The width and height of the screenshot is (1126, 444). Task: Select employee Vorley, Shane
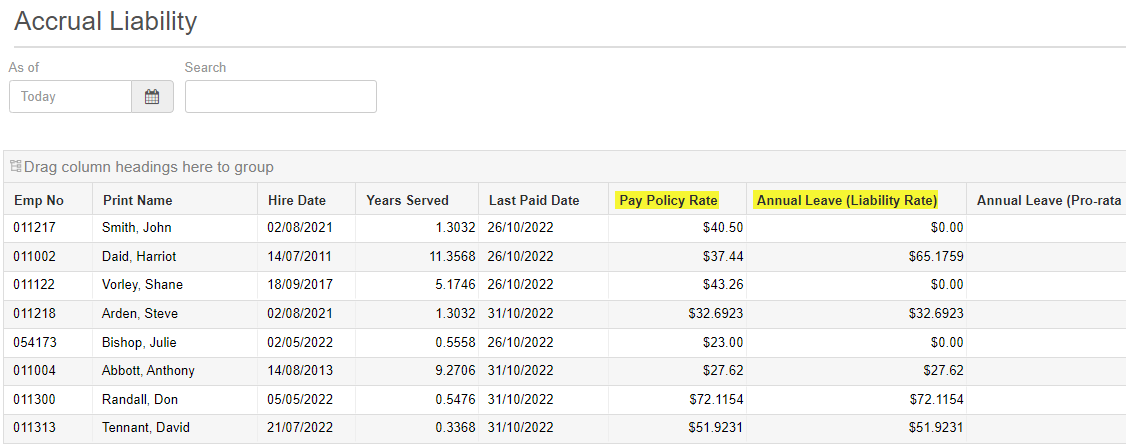click(x=142, y=285)
